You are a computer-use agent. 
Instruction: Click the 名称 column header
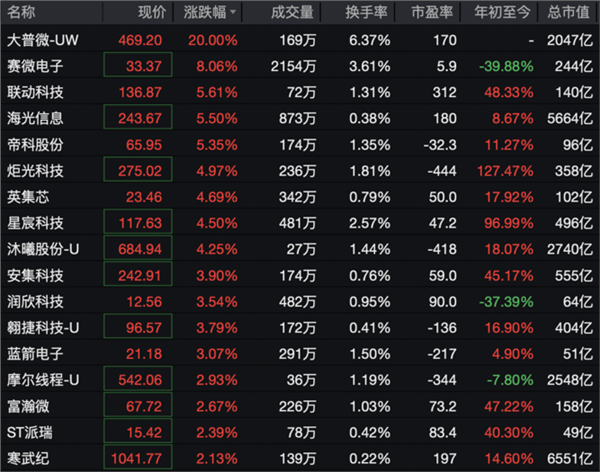pos(21,12)
